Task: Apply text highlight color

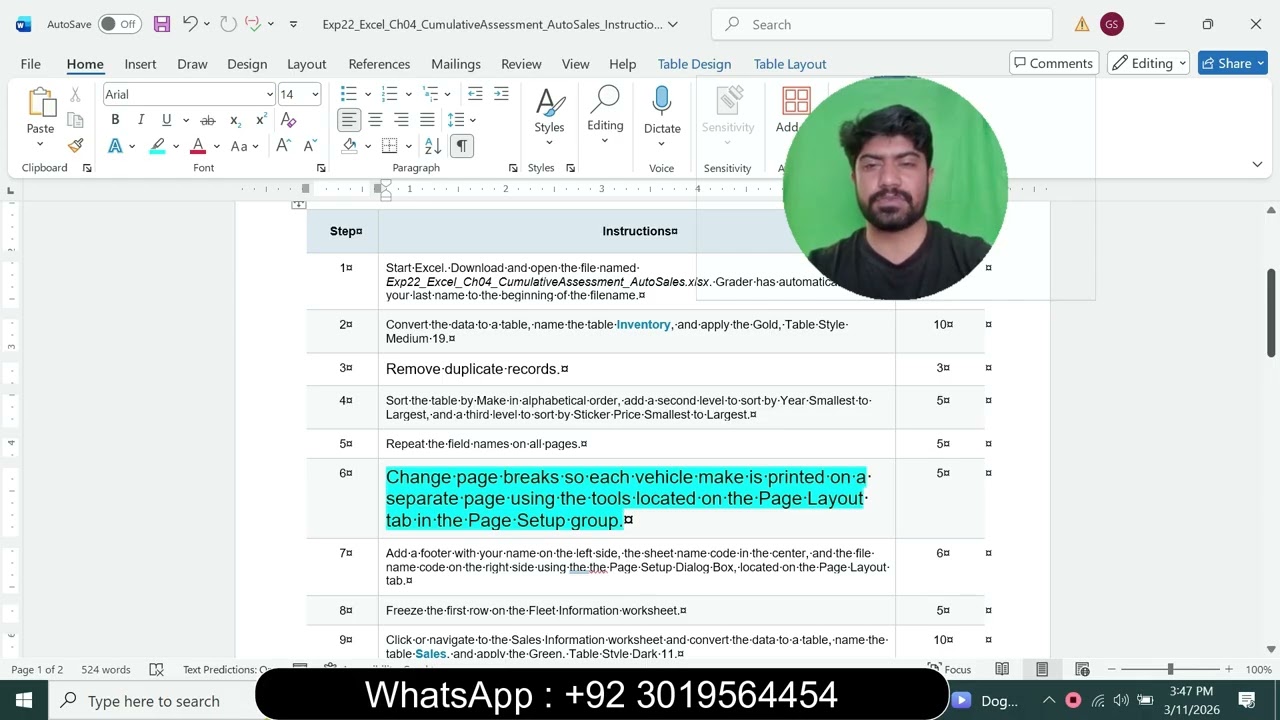Action: pyautogui.click(x=157, y=146)
